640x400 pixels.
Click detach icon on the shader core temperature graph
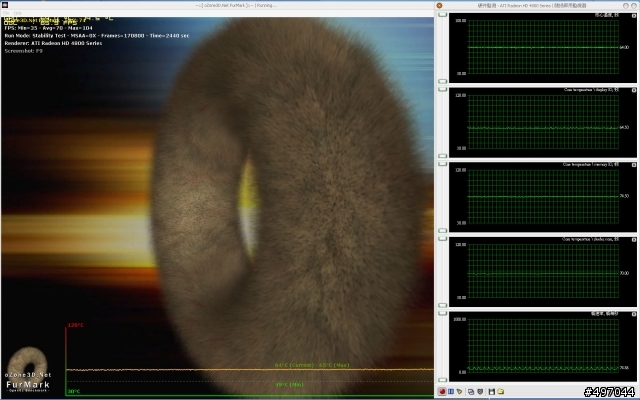634,240
